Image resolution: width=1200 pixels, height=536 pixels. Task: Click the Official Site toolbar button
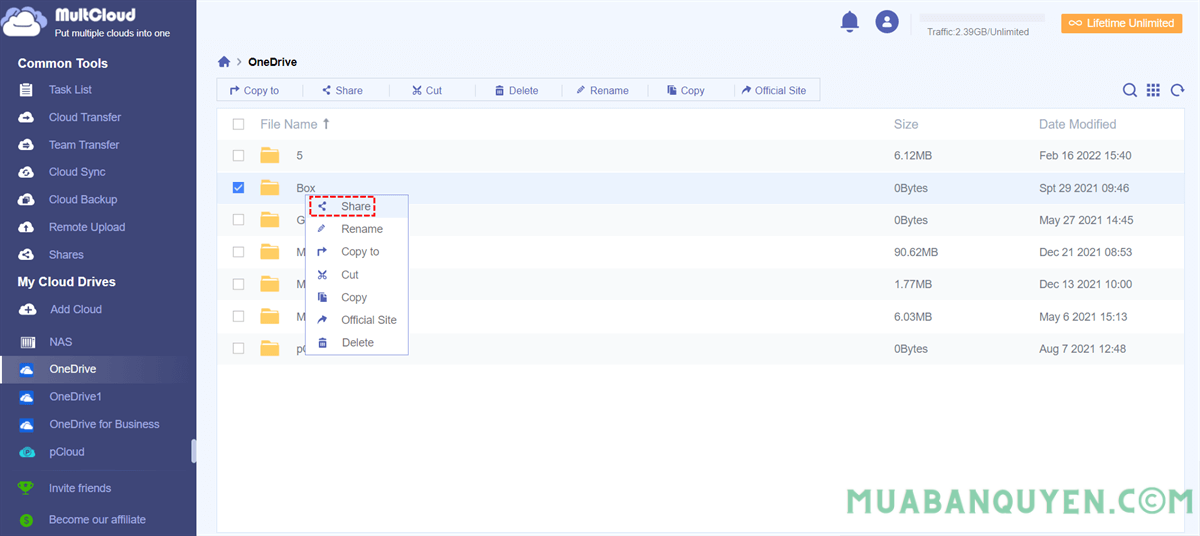point(774,90)
